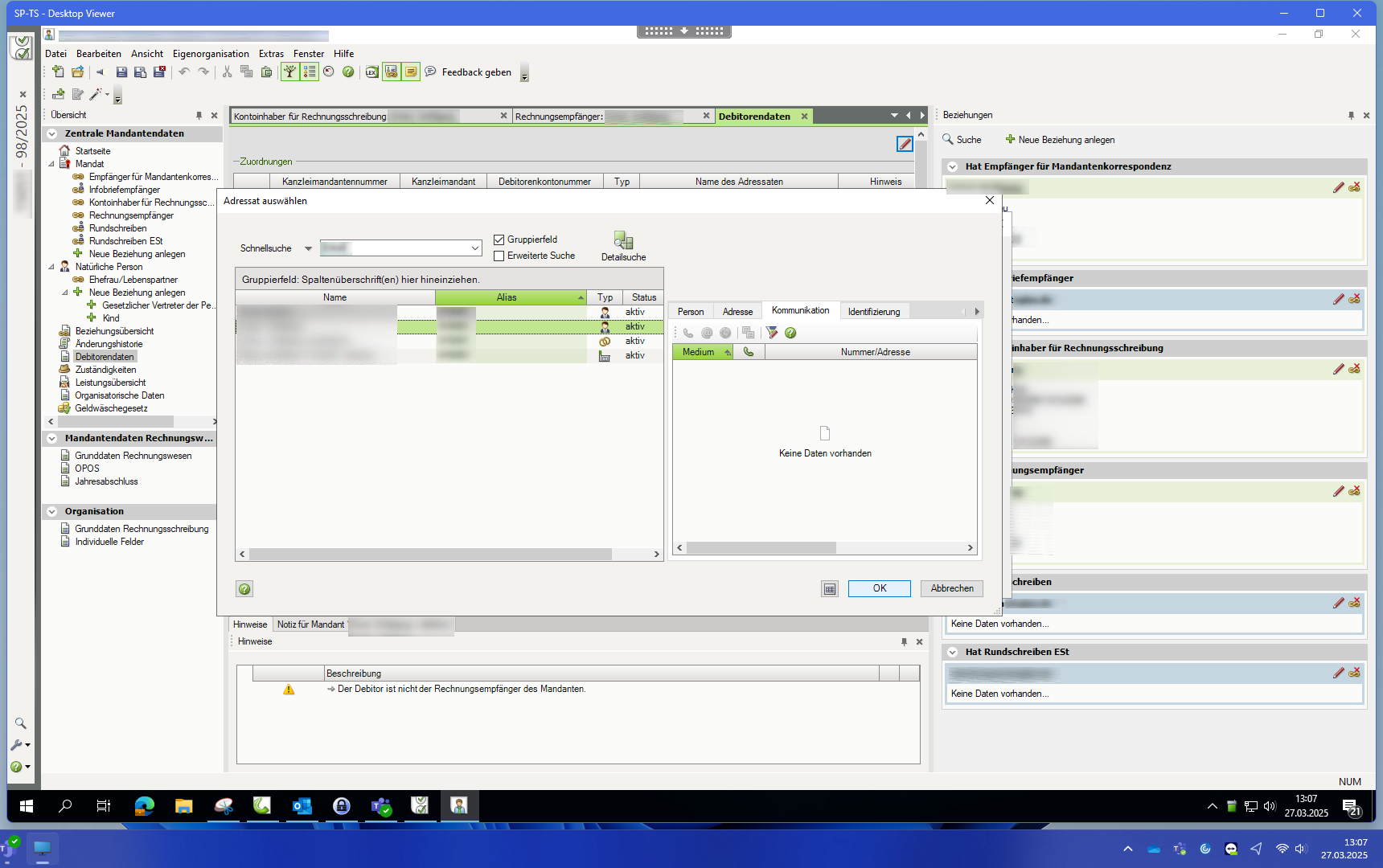The width and height of the screenshot is (1383, 868).
Task: Switch to the Adresse tab
Action: coord(737,312)
